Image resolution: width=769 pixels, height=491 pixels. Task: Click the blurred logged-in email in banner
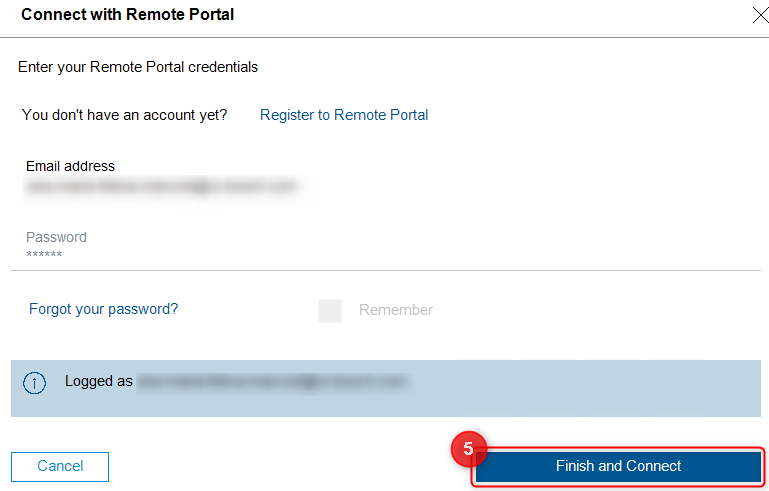272,381
